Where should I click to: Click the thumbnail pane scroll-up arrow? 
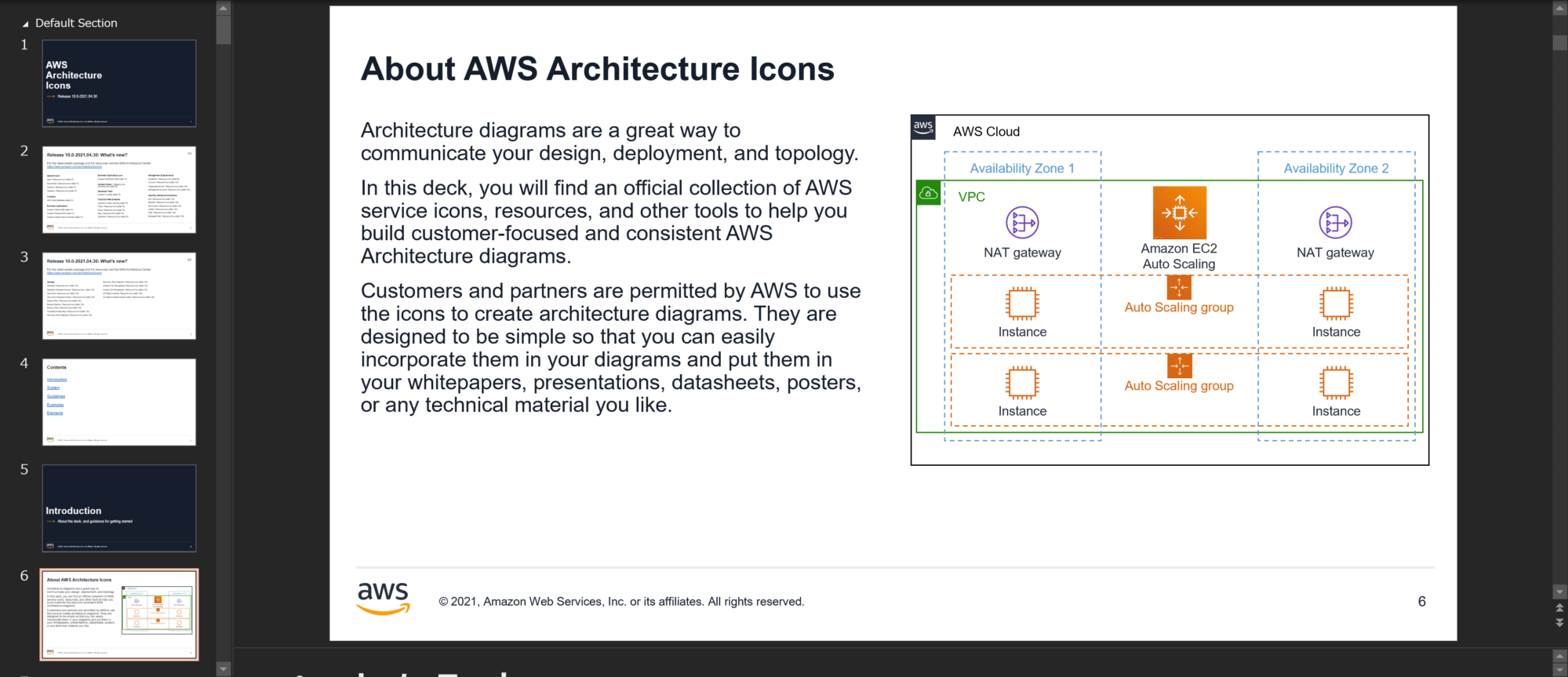(224, 9)
